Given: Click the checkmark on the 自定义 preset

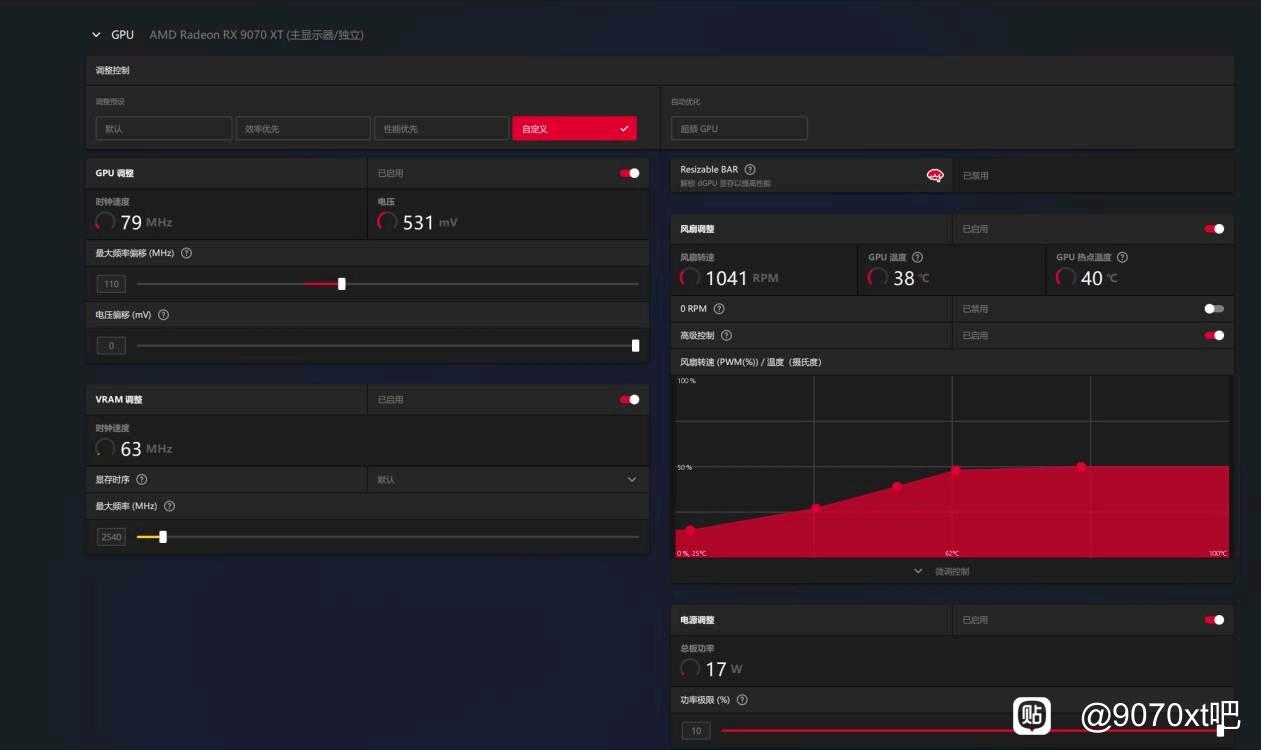Looking at the screenshot, I should click(x=624, y=129).
